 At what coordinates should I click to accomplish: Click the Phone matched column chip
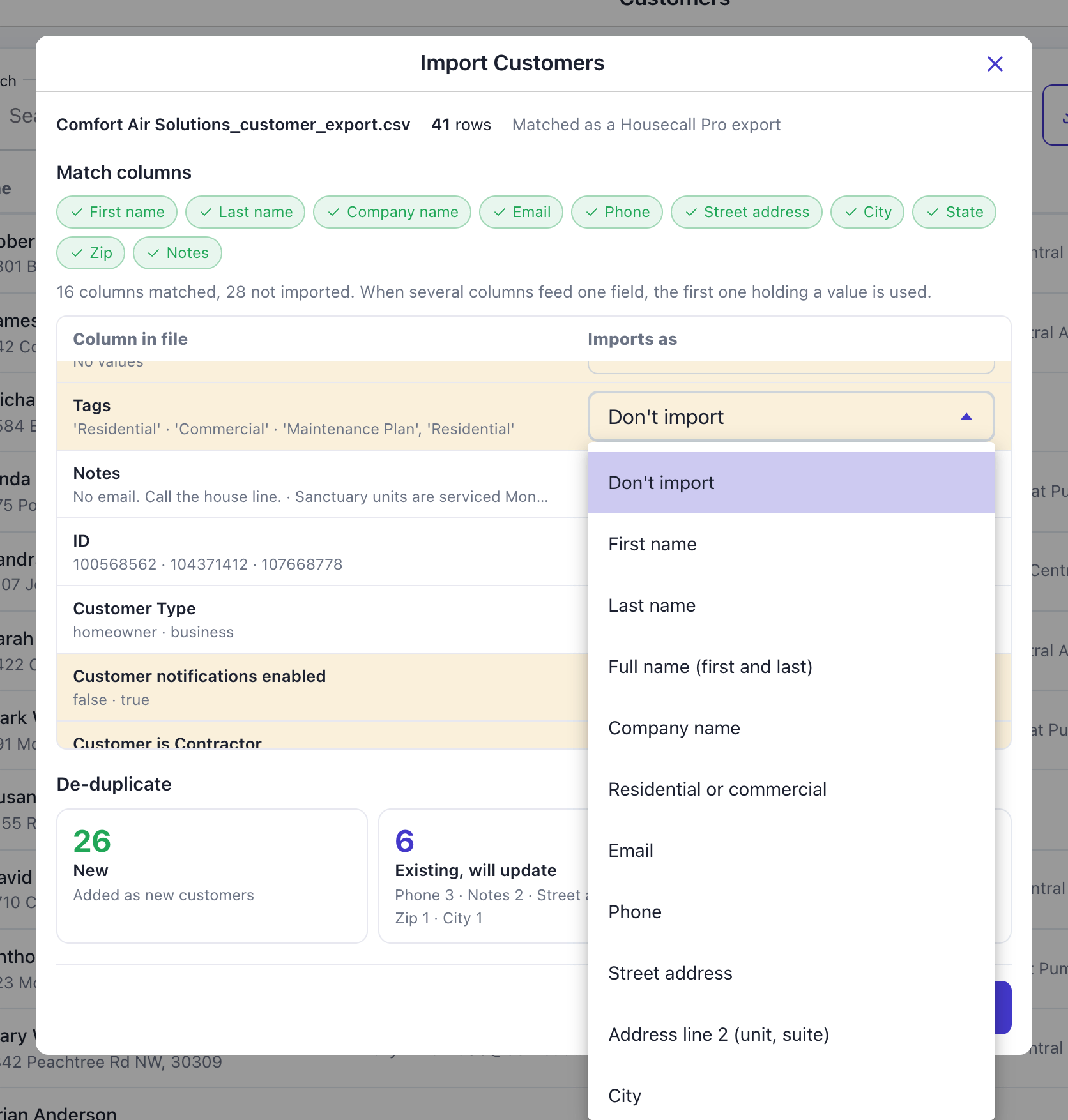(x=617, y=212)
